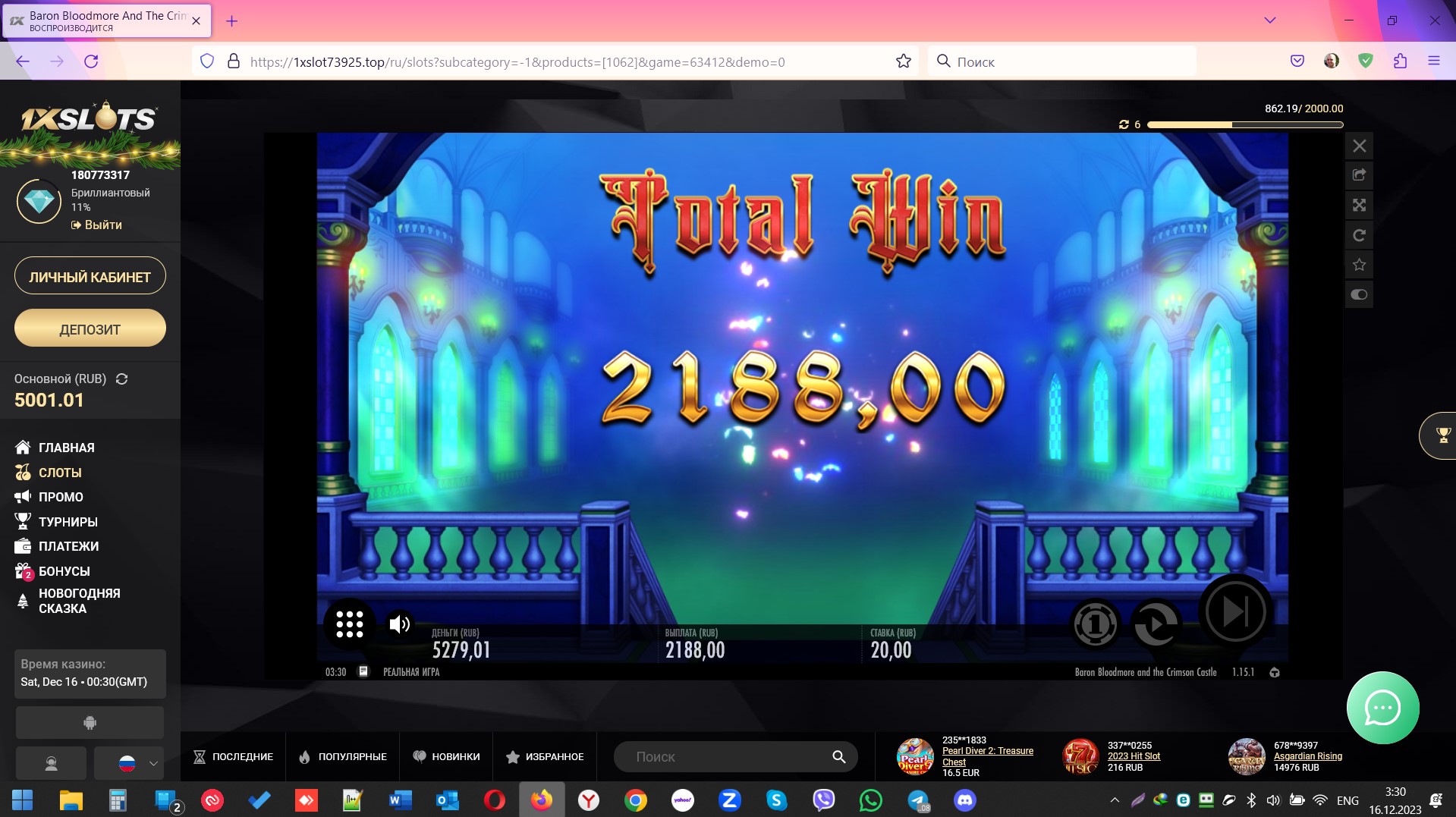Open the 2023 Hit Slot link
Image resolution: width=1456 pixels, height=817 pixels.
[x=1134, y=756]
